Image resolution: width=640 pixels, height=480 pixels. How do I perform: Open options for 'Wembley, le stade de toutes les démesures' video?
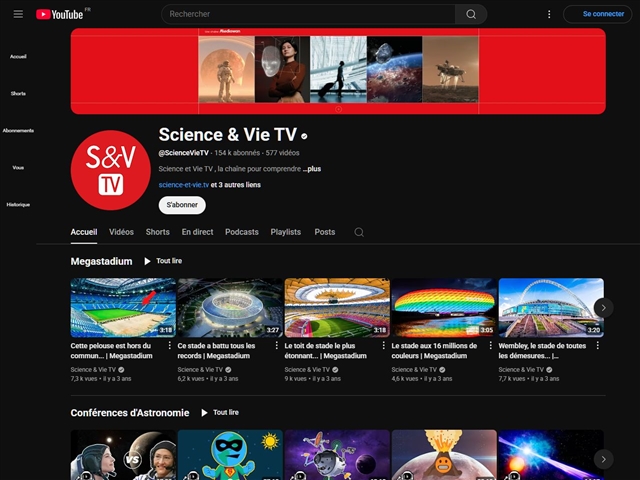click(597, 345)
